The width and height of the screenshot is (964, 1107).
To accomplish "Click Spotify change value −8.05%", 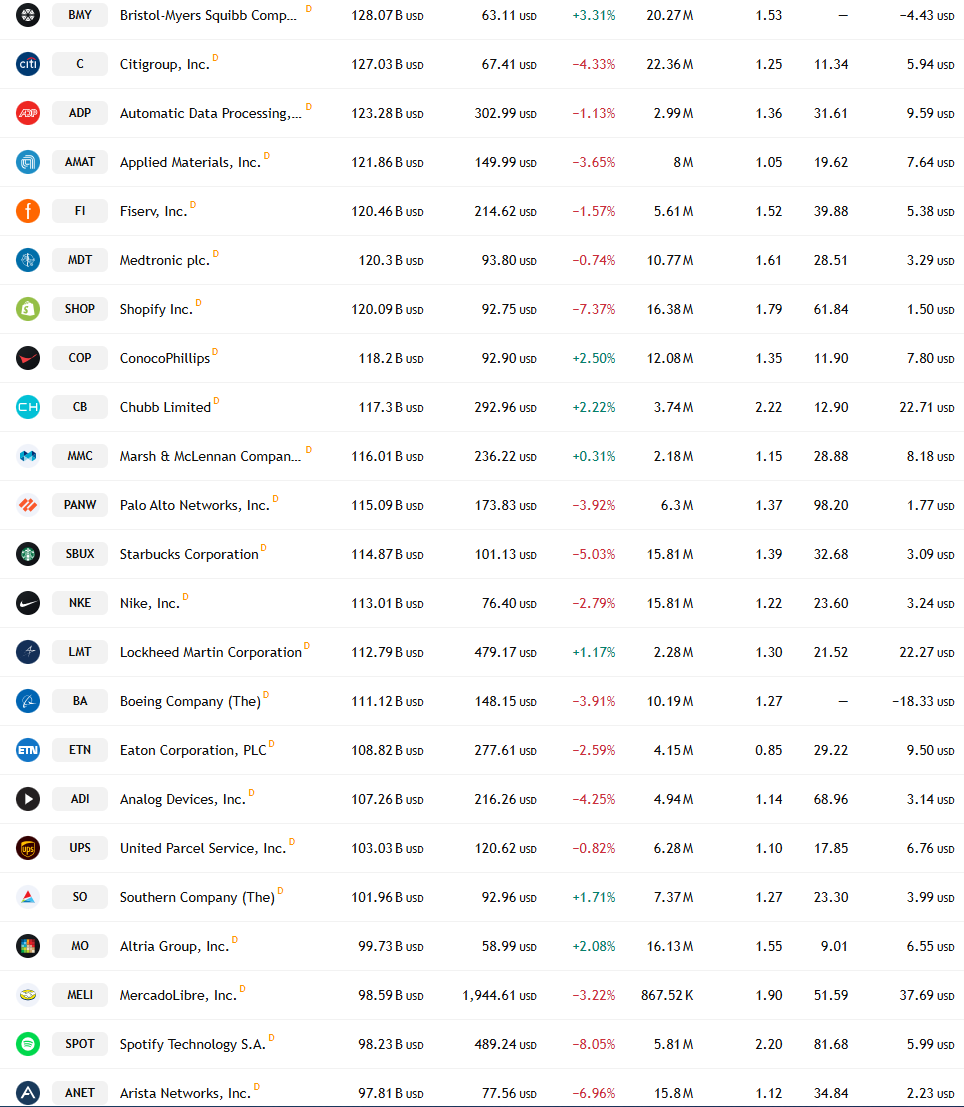I will [x=593, y=1044].
